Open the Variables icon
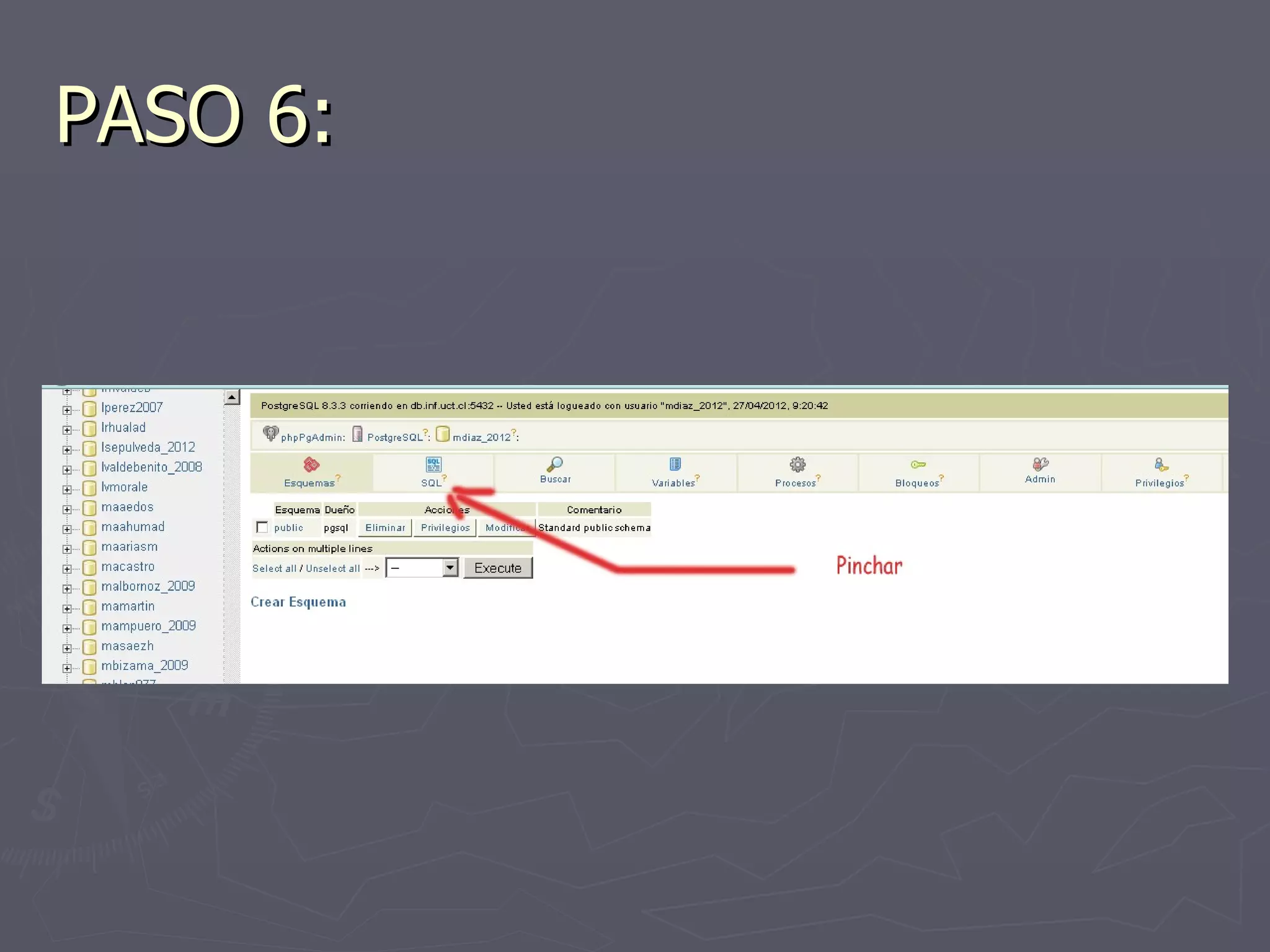Screen dimensions: 1270x952 point(675,464)
